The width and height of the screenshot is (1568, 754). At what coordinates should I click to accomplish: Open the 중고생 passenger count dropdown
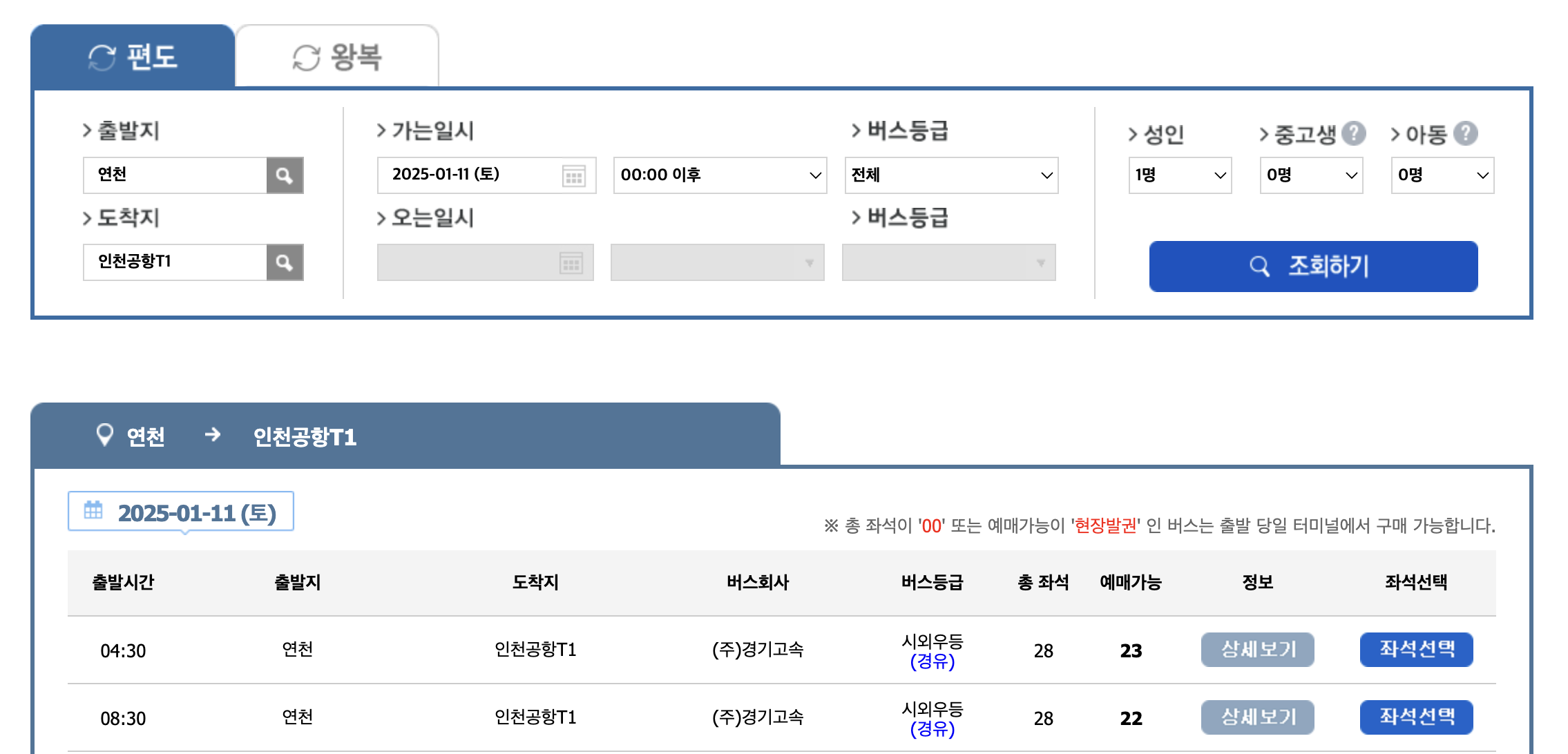pyautogui.click(x=1310, y=175)
